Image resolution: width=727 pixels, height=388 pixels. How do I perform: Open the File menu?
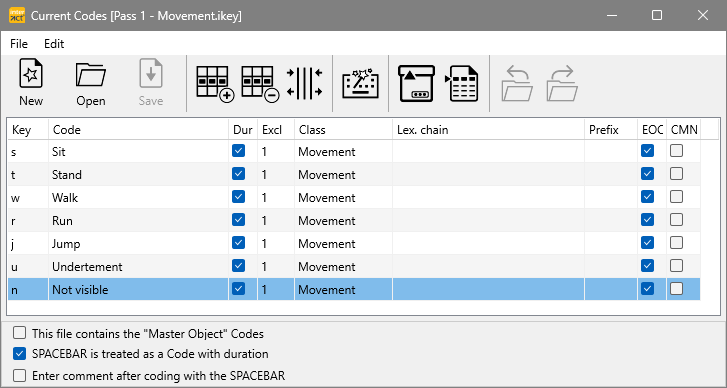pyautogui.click(x=19, y=44)
